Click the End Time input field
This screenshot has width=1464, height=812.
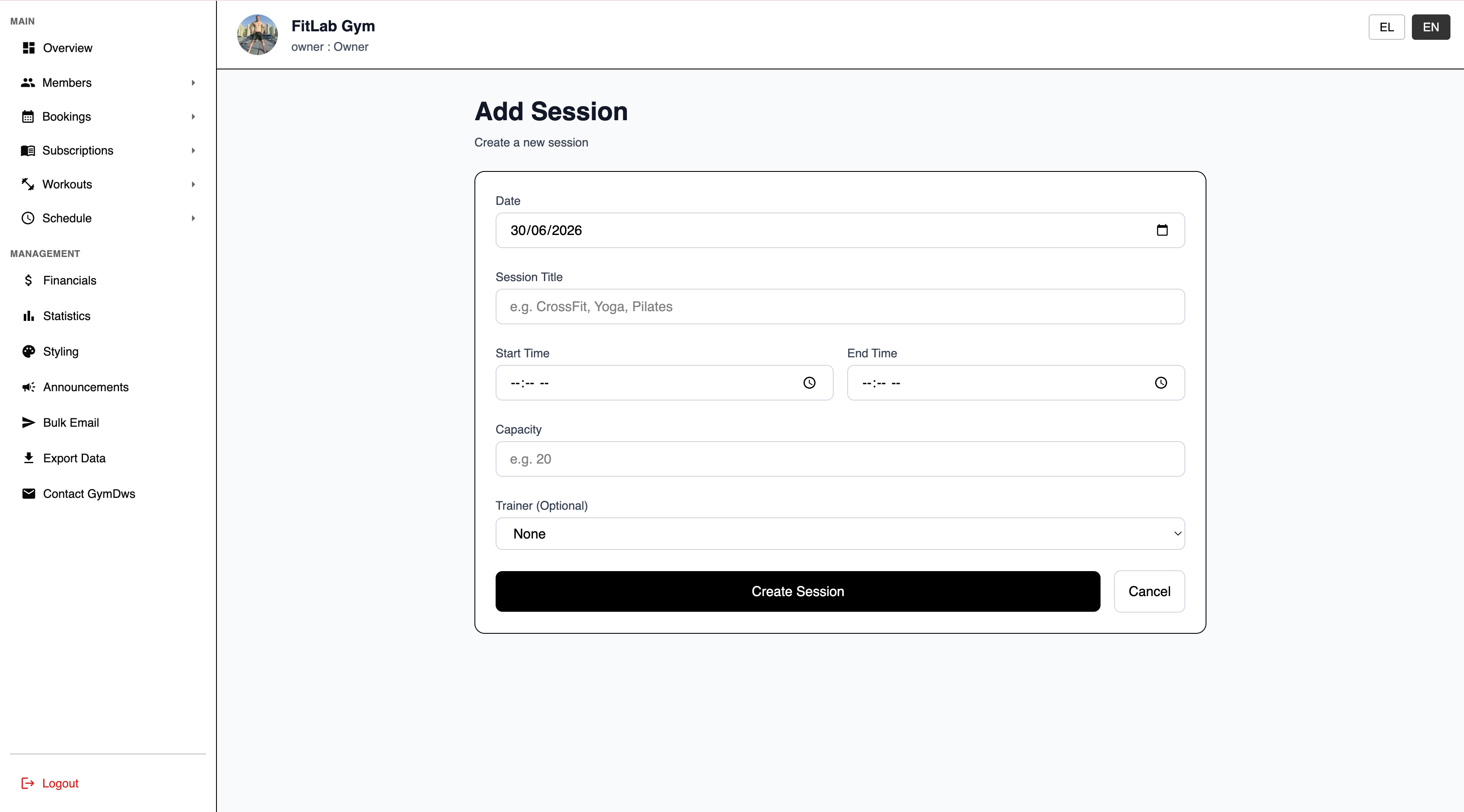1015,383
